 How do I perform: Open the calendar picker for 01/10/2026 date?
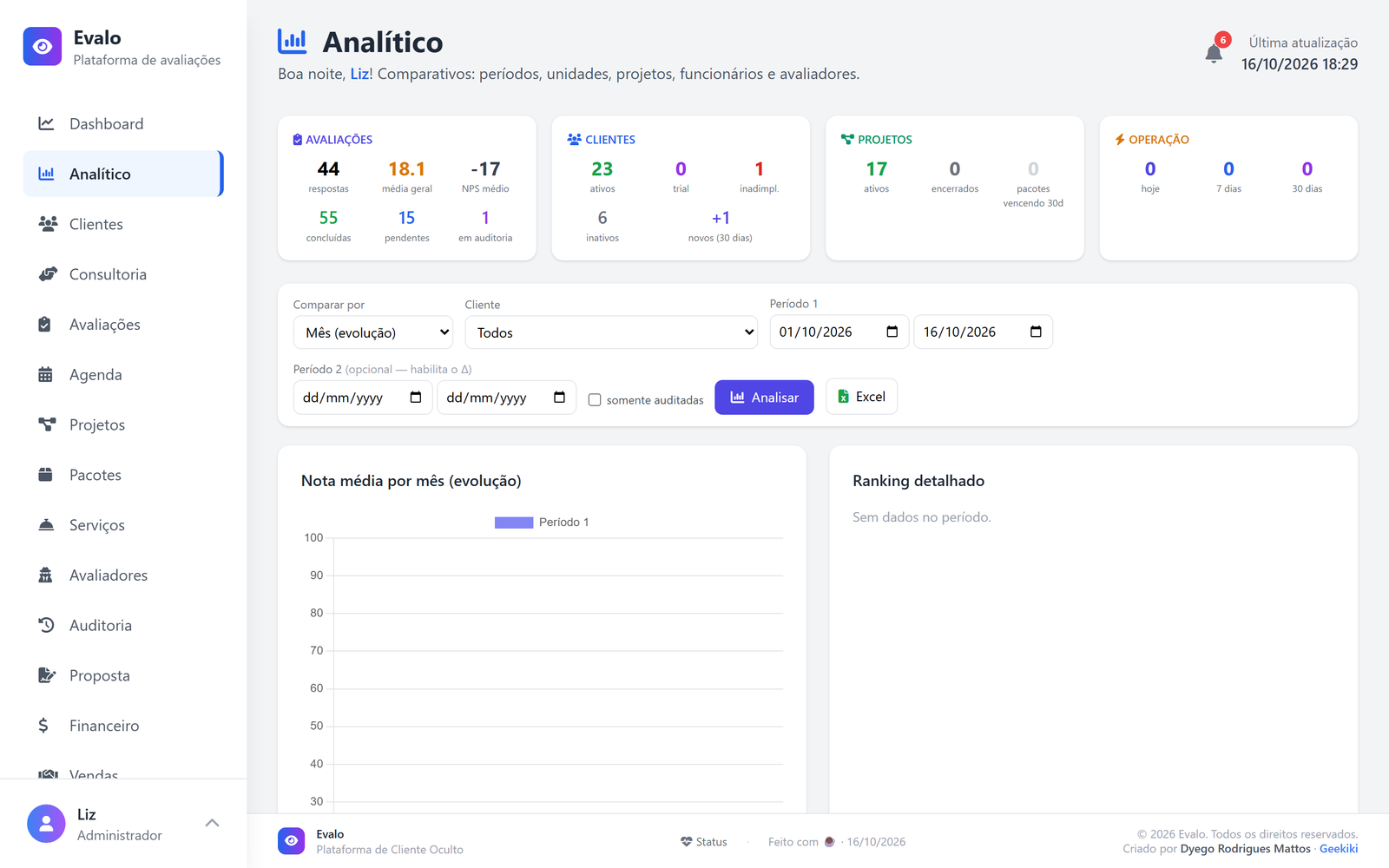892,332
